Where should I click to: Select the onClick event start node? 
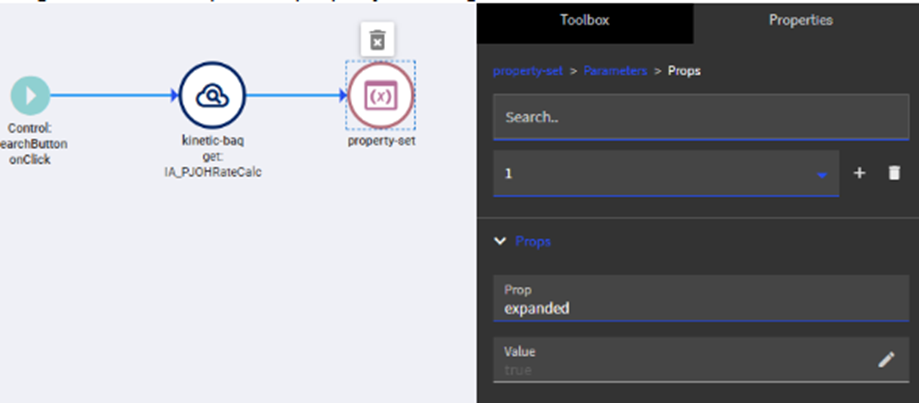(30, 96)
